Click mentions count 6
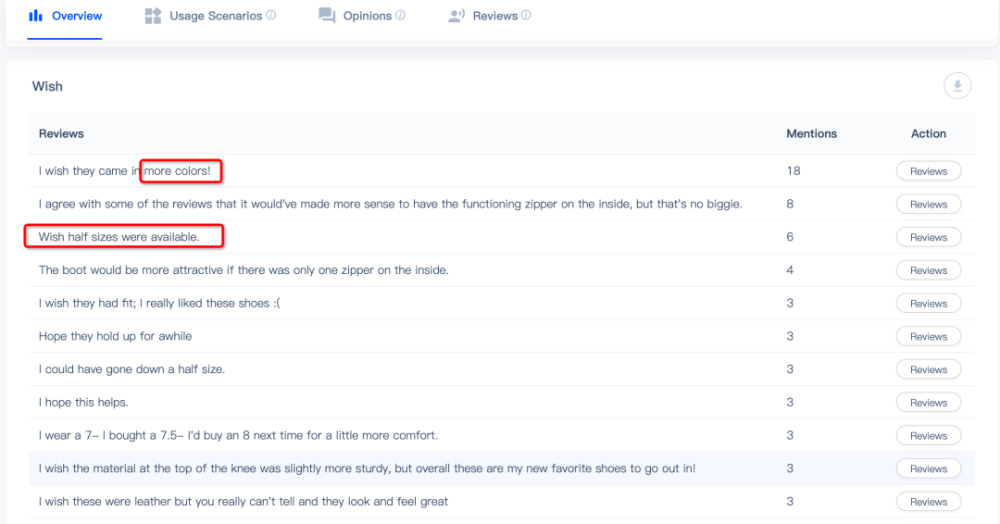1000x524 pixels. point(790,237)
